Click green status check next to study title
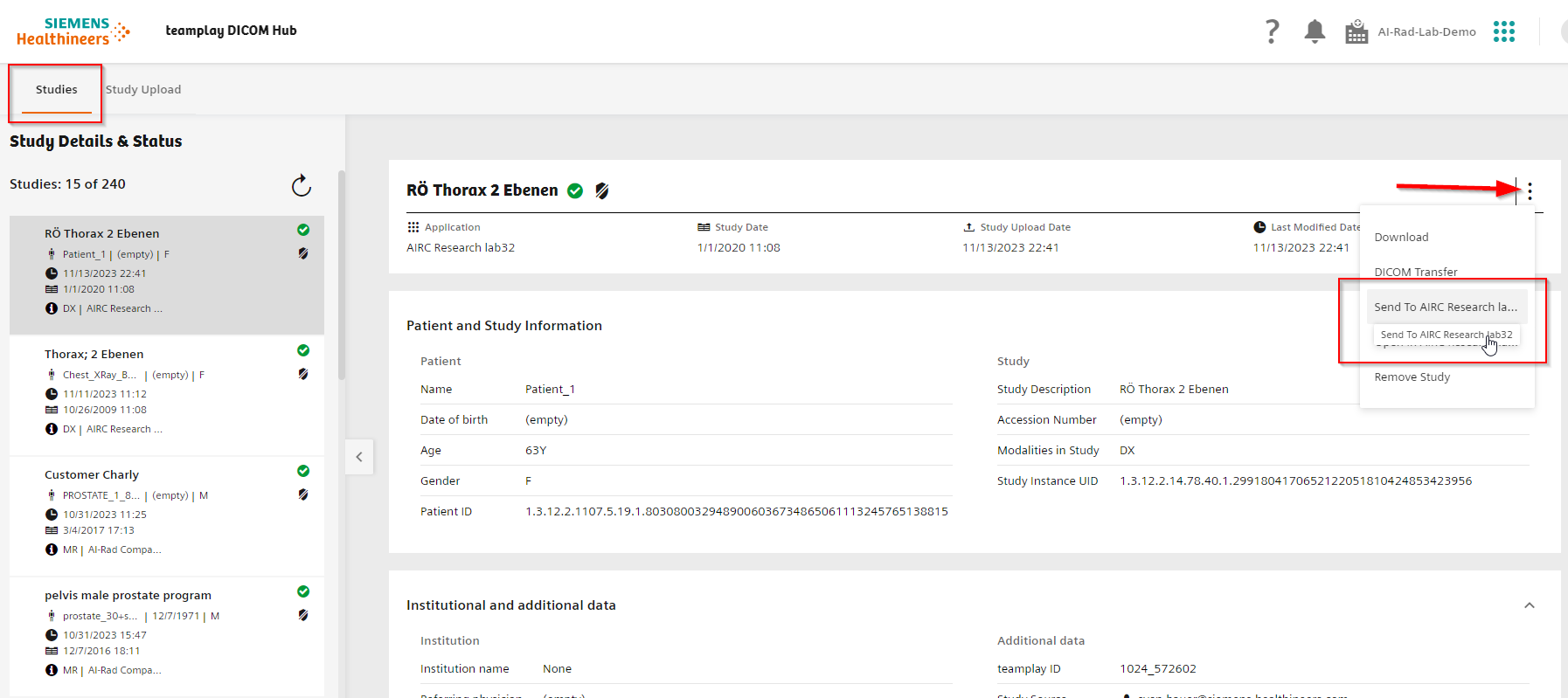 (x=575, y=190)
